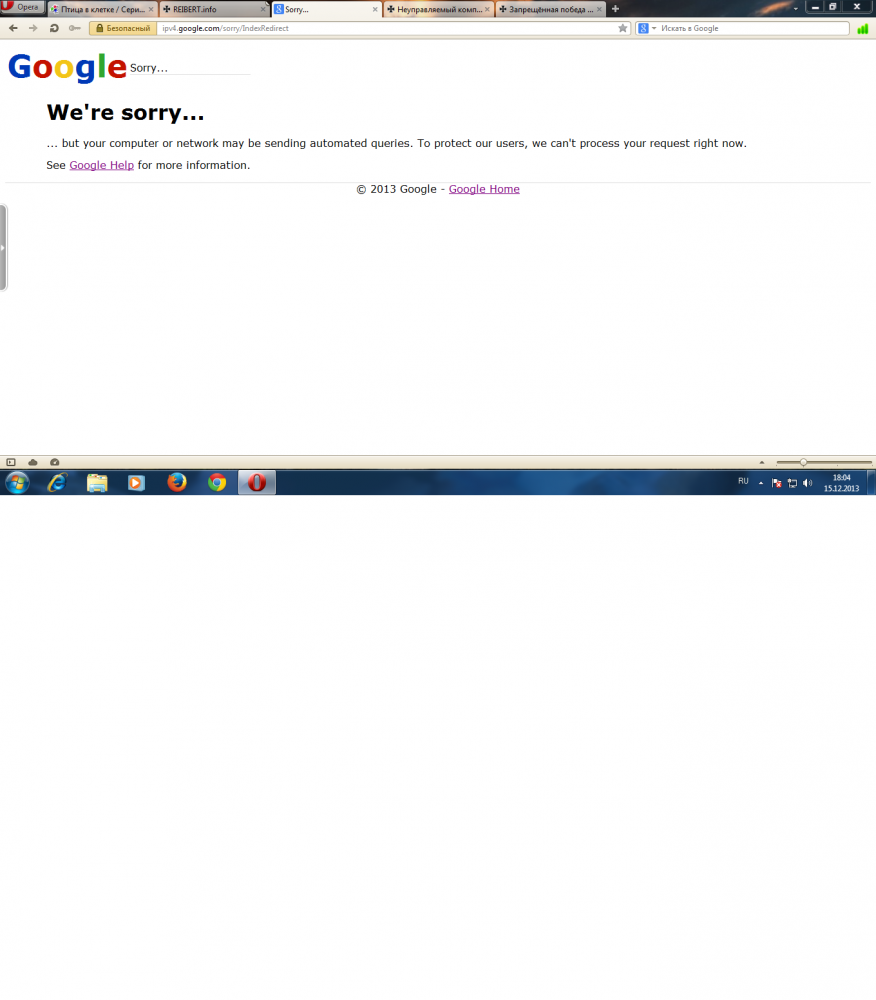Open the Opera Link cloud icon
Image resolution: width=876 pixels, height=1000 pixels.
(x=33, y=462)
